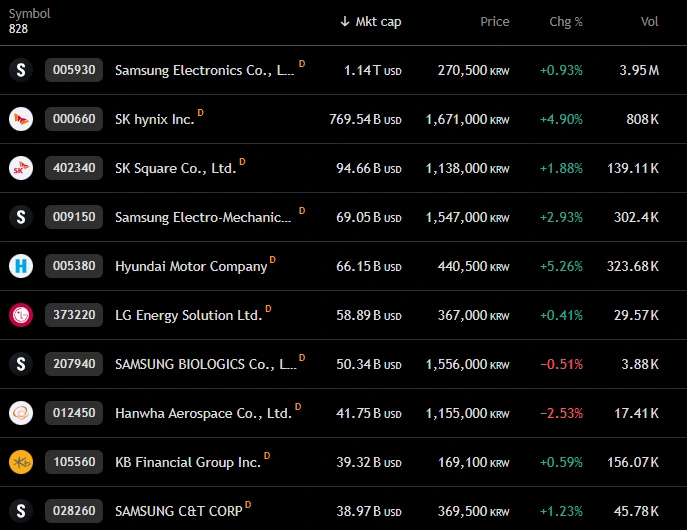Click the LG Energy Solution logo
Image resolution: width=687 pixels, height=530 pixels.
pos(21,315)
